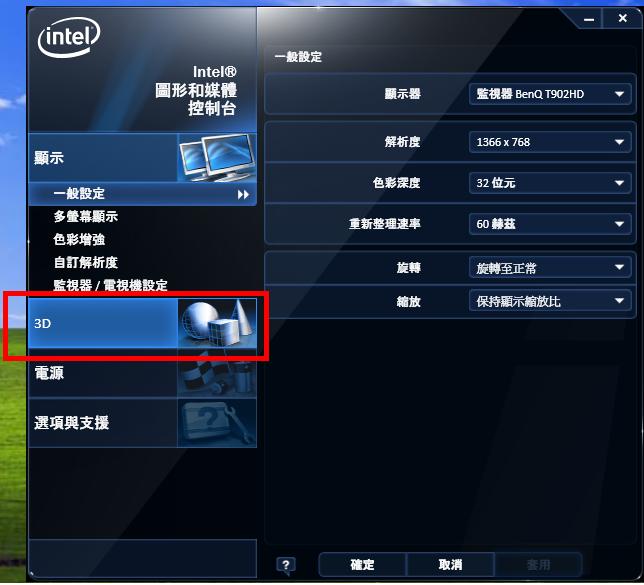Click the Intel logo icon
This screenshot has height=585, width=644.
click(x=69, y=37)
